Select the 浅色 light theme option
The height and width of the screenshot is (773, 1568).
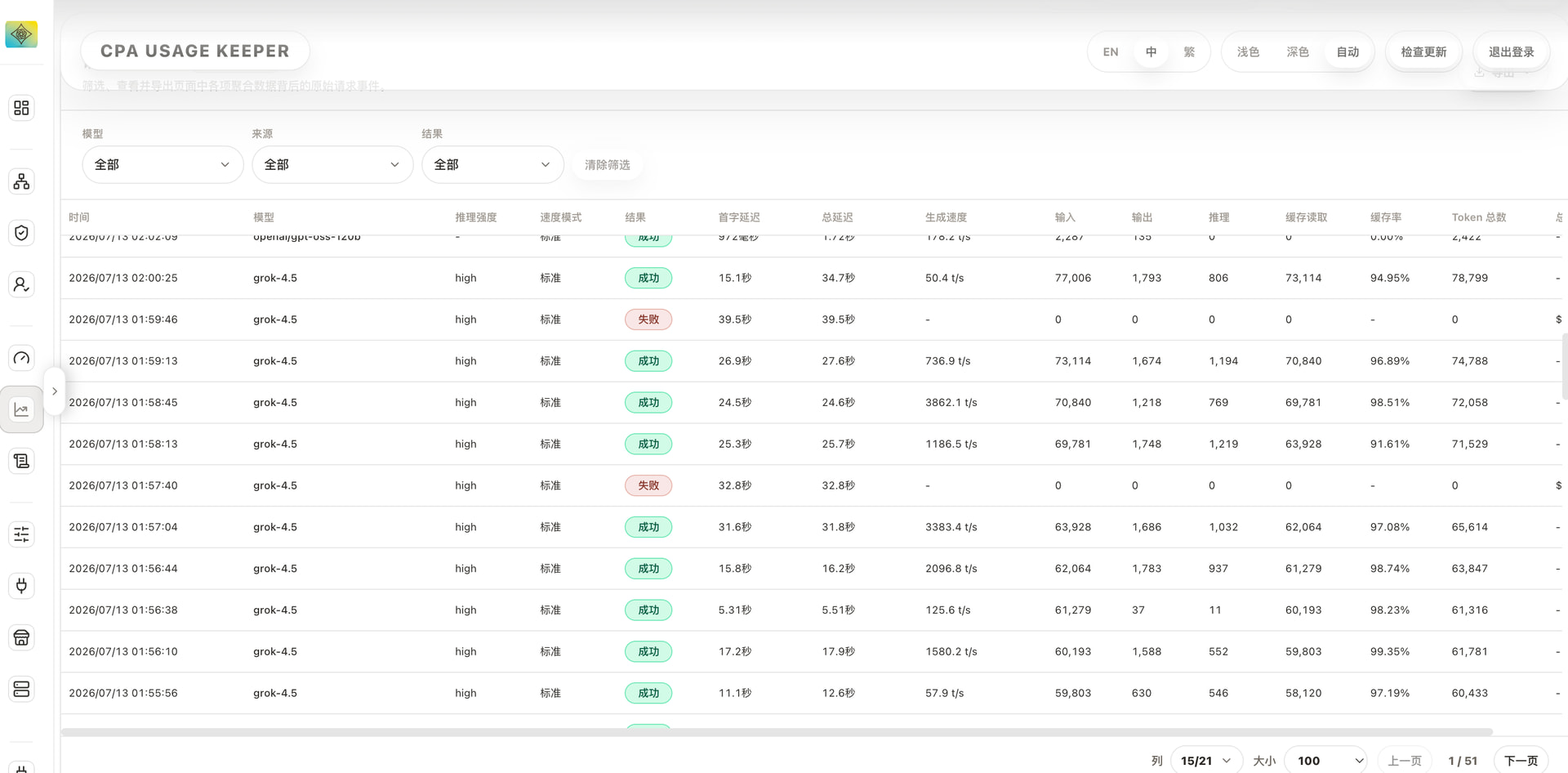click(1248, 52)
